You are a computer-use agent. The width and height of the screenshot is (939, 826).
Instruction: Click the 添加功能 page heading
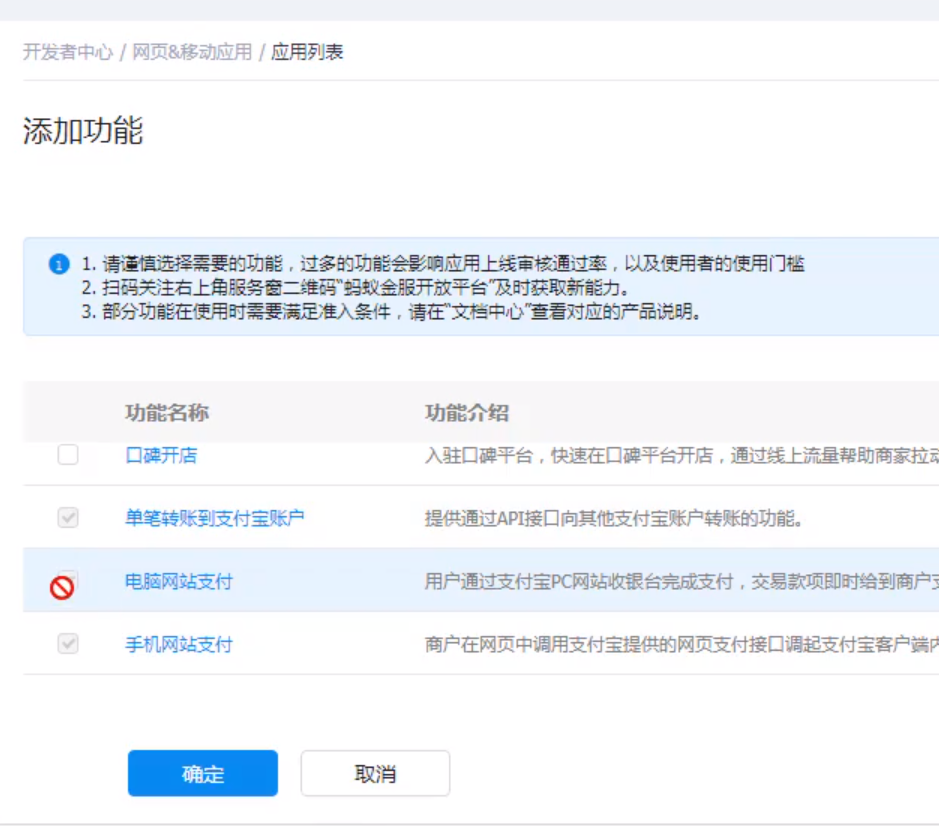[x=83, y=131]
